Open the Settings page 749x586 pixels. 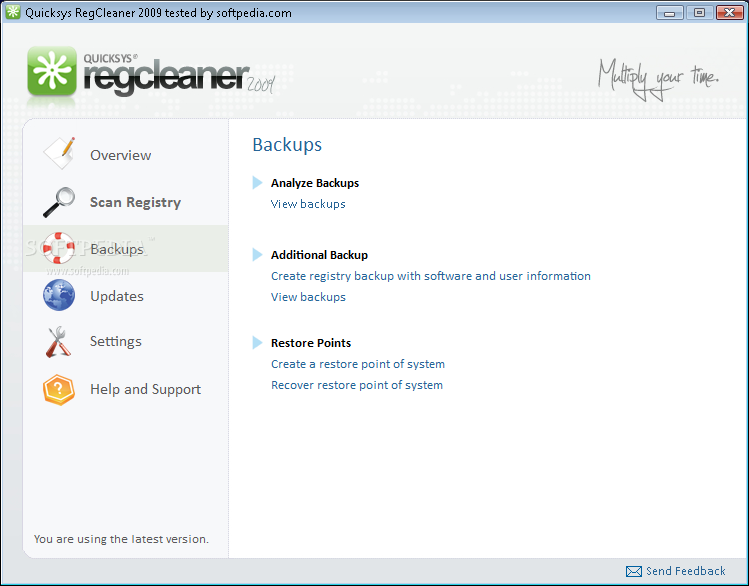click(116, 341)
